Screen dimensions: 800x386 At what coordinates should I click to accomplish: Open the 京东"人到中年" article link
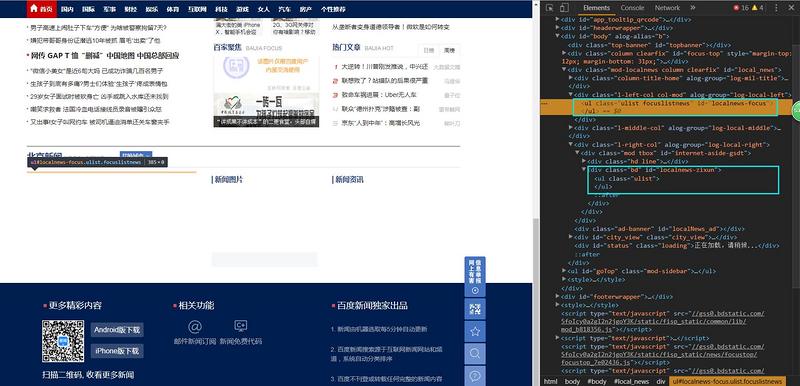(x=381, y=123)
